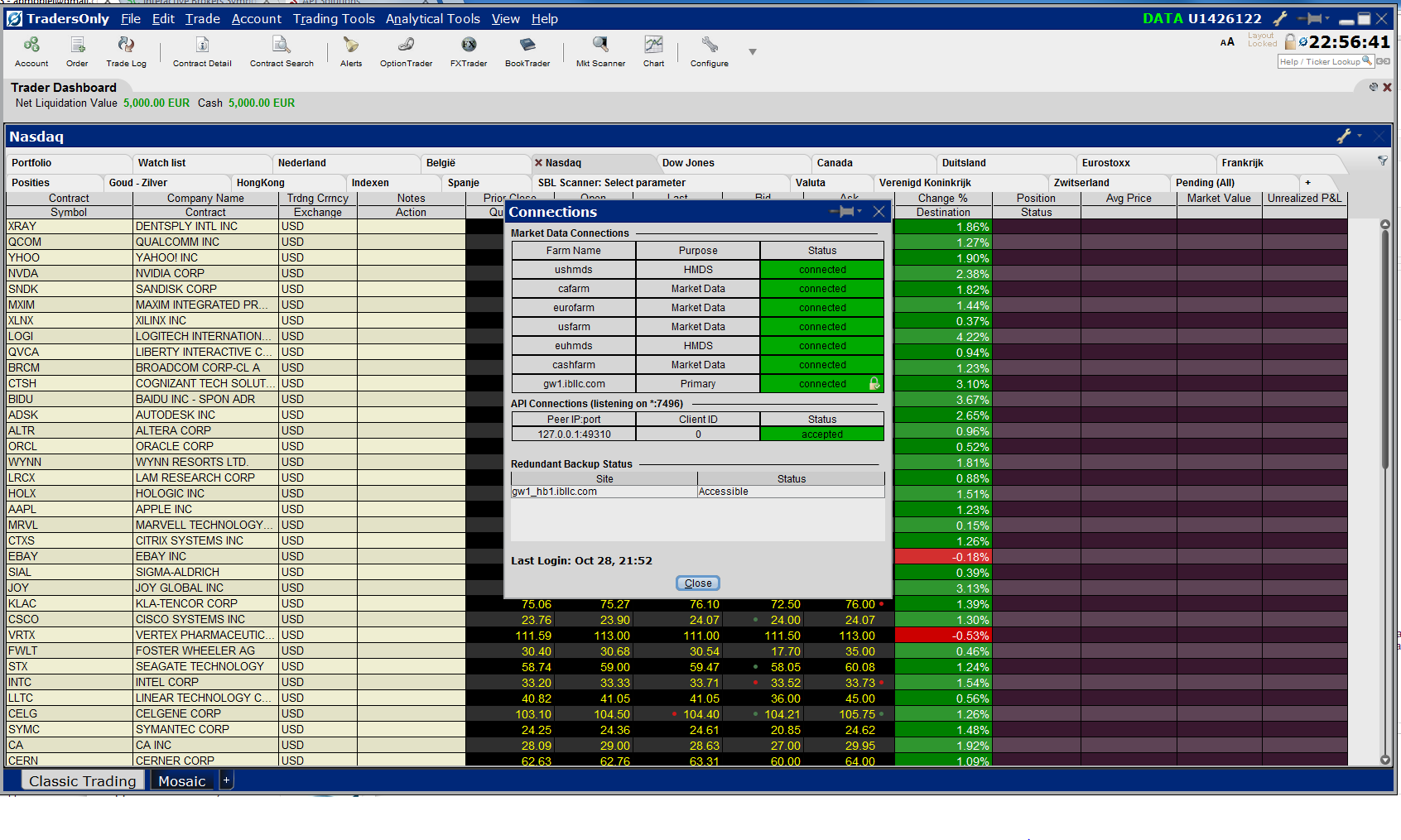1401x840 pixels.
Task: Open the Account menu
Action: click(x=257, y=18)
